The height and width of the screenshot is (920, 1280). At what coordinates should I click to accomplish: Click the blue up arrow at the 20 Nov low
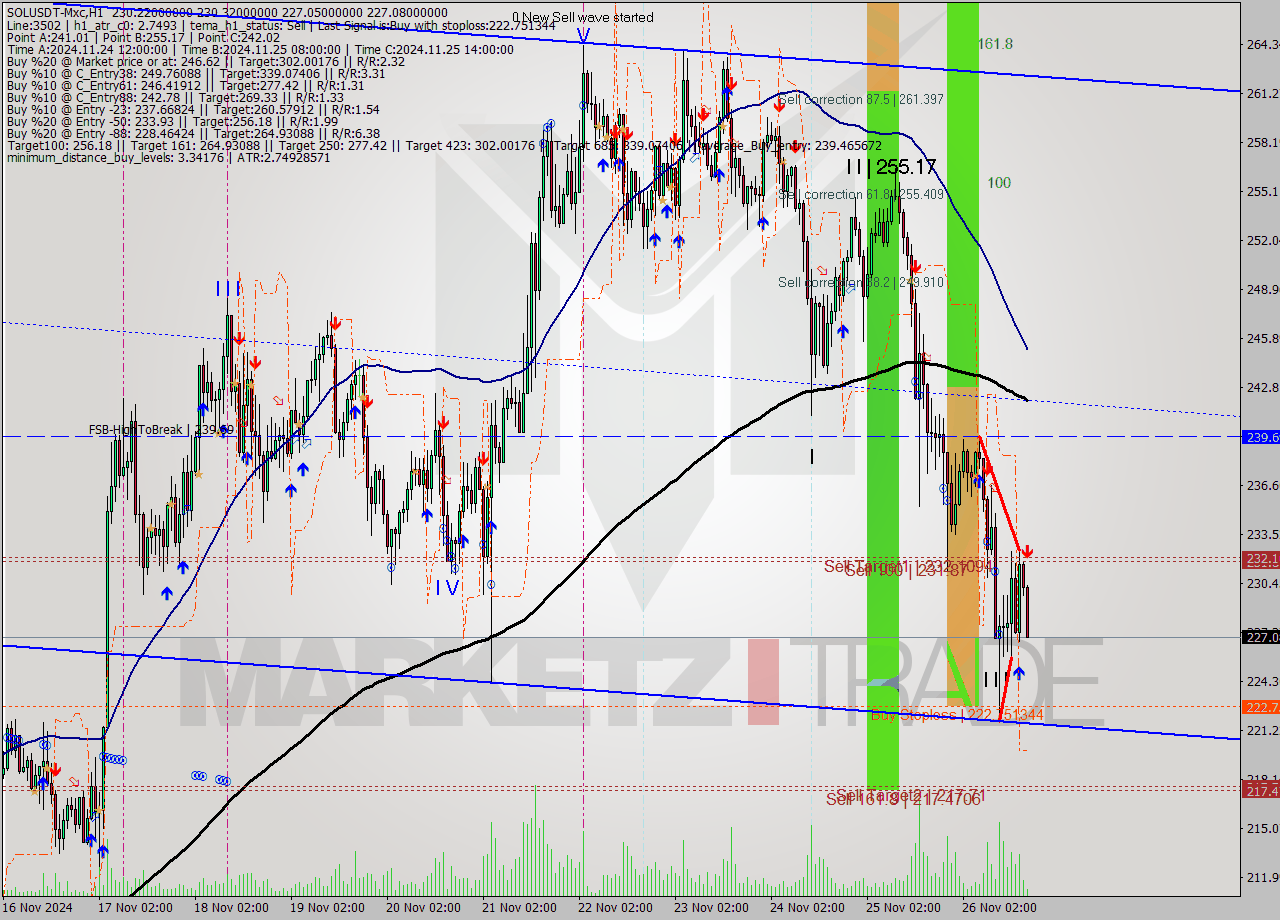428,516
